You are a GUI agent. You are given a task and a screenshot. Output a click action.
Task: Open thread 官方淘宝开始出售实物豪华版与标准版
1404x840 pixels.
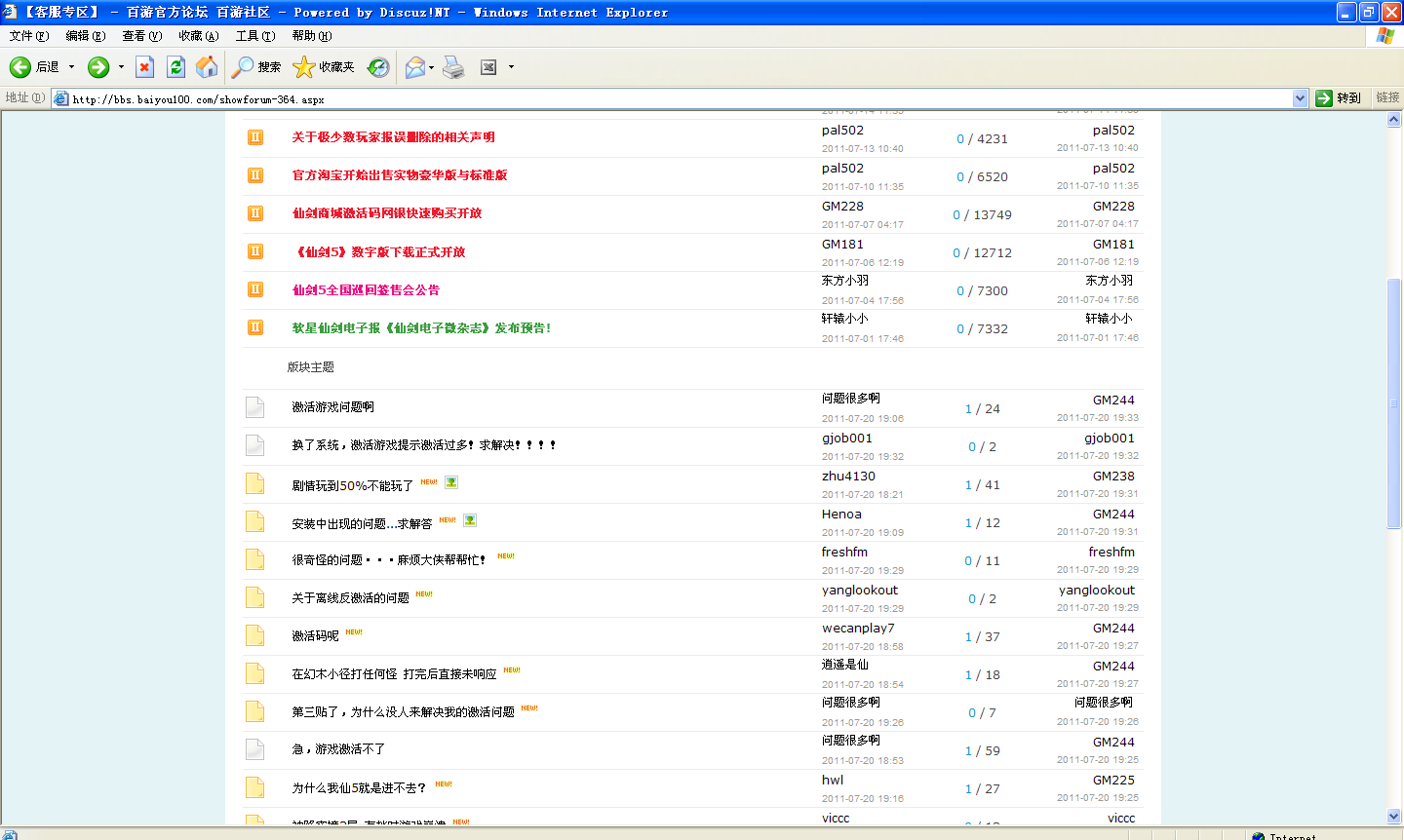click(x=400, y=175)
